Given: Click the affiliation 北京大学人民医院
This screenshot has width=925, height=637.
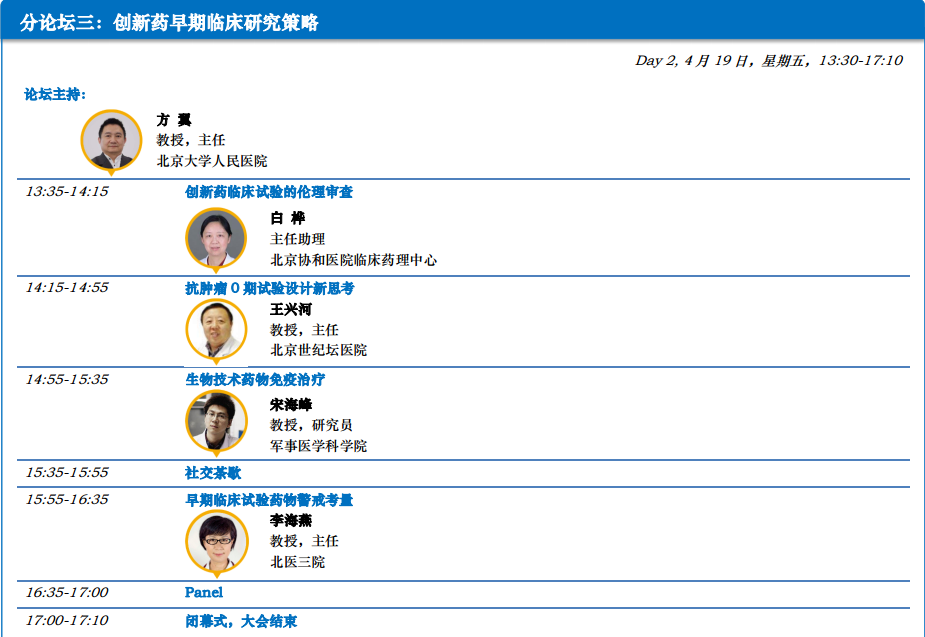Looking at the screenshot, I should point(212,160).
